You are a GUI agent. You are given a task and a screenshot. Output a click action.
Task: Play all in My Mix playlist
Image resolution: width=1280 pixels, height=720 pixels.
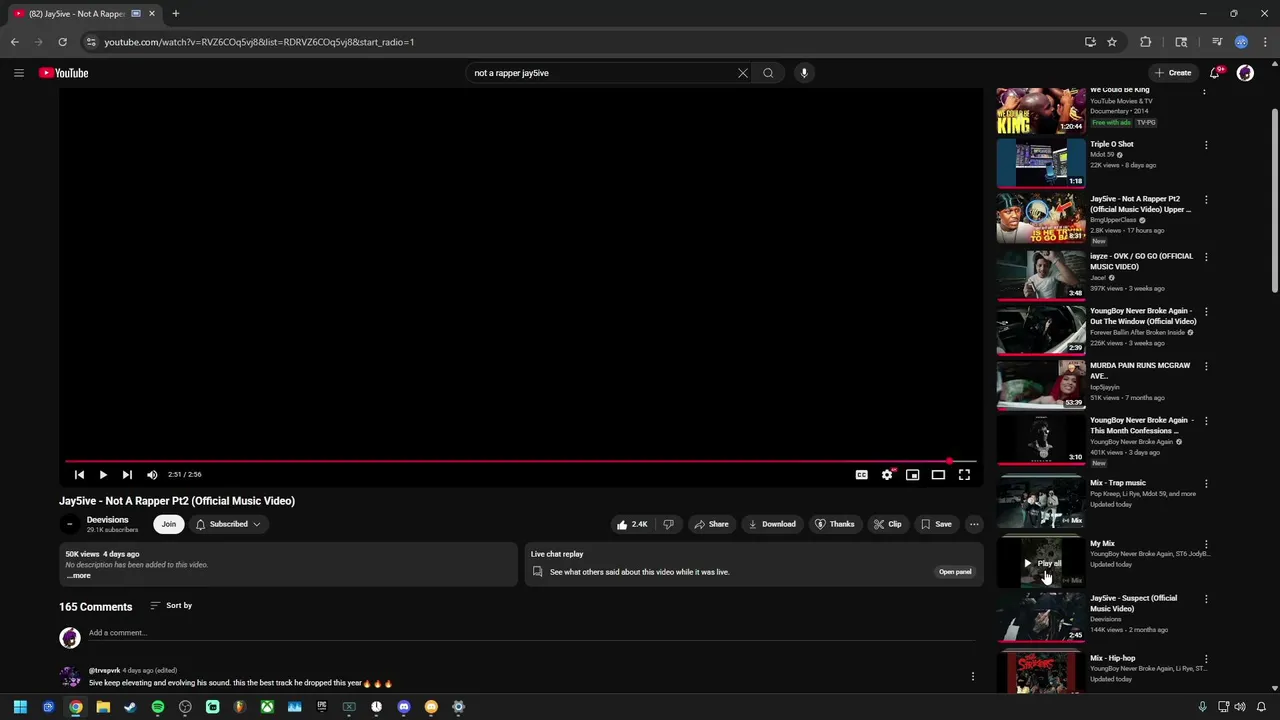click(x=1041, y=563)
